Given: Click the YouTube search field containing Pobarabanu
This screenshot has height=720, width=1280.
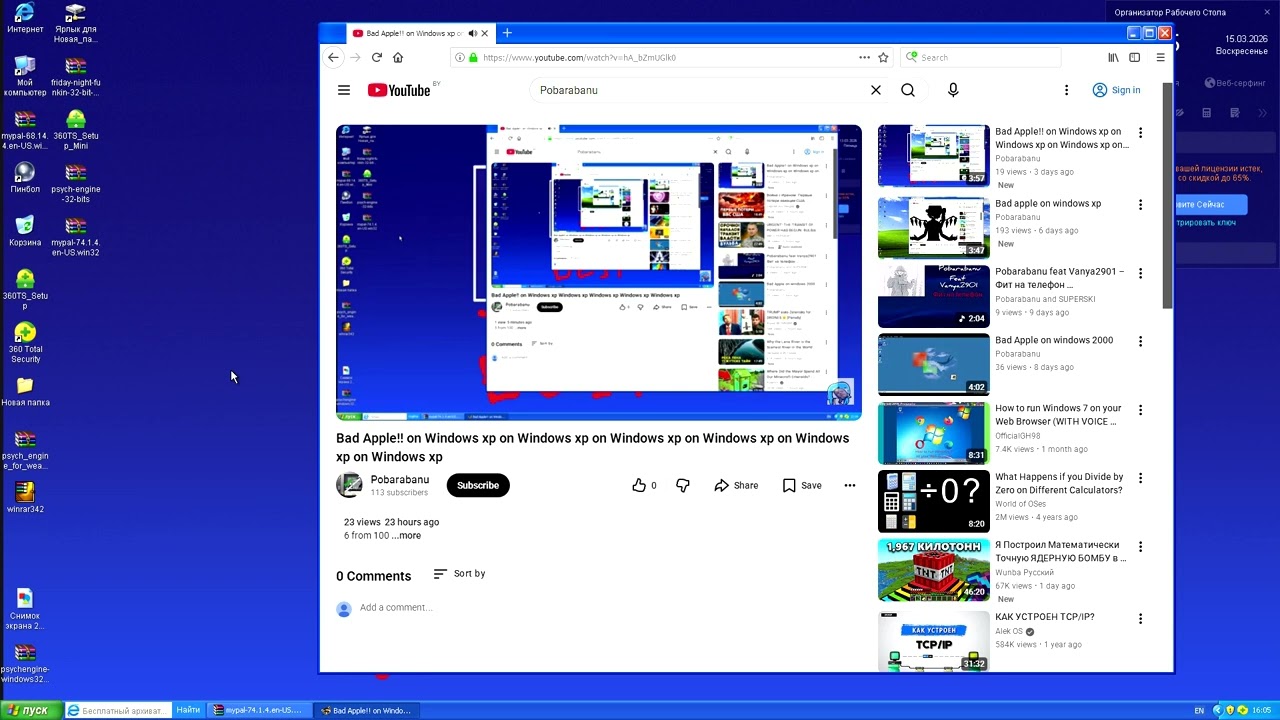Looking at the screenshot, I should (700, 90).
